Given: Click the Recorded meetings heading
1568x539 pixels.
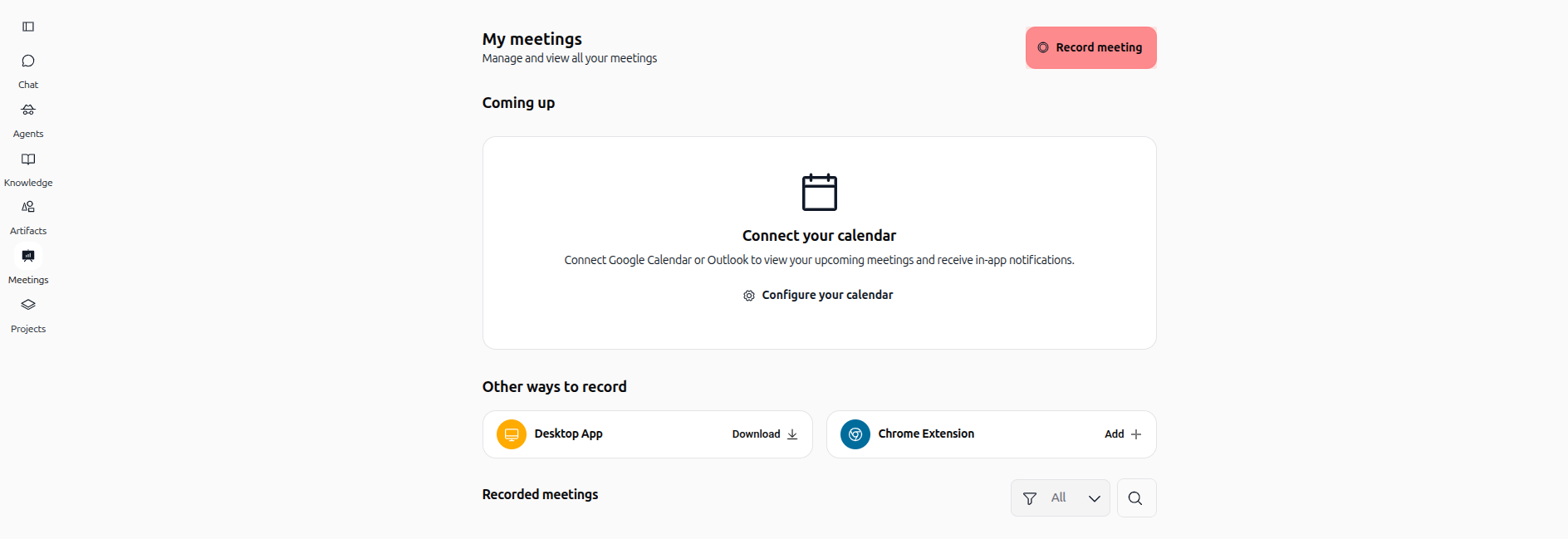Looking at the screenshot, I should [540, 494].
